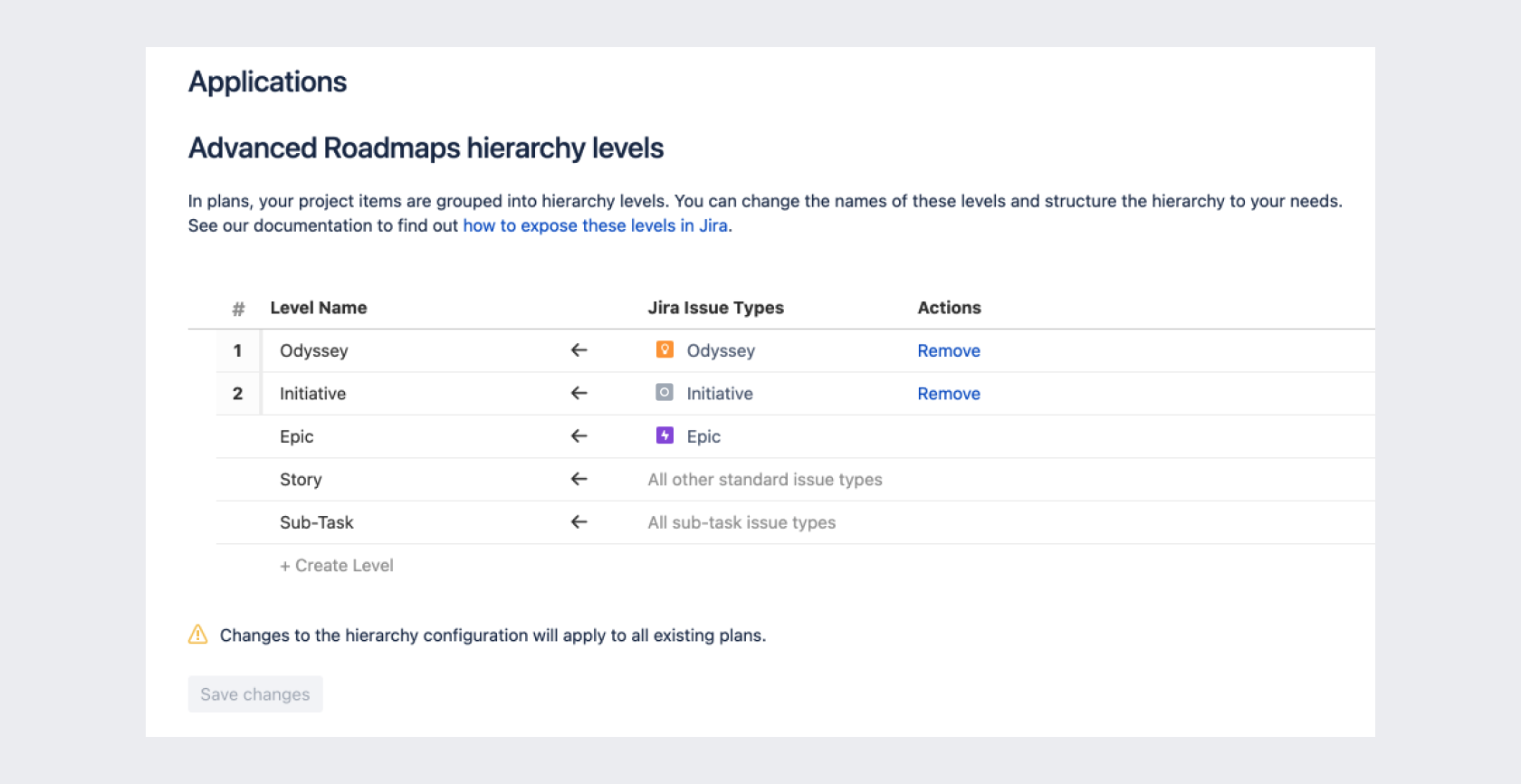Add a new level with Create Level
Image resolution: width=1521 pixels, height=784 pixels.
tap(337, 566)
